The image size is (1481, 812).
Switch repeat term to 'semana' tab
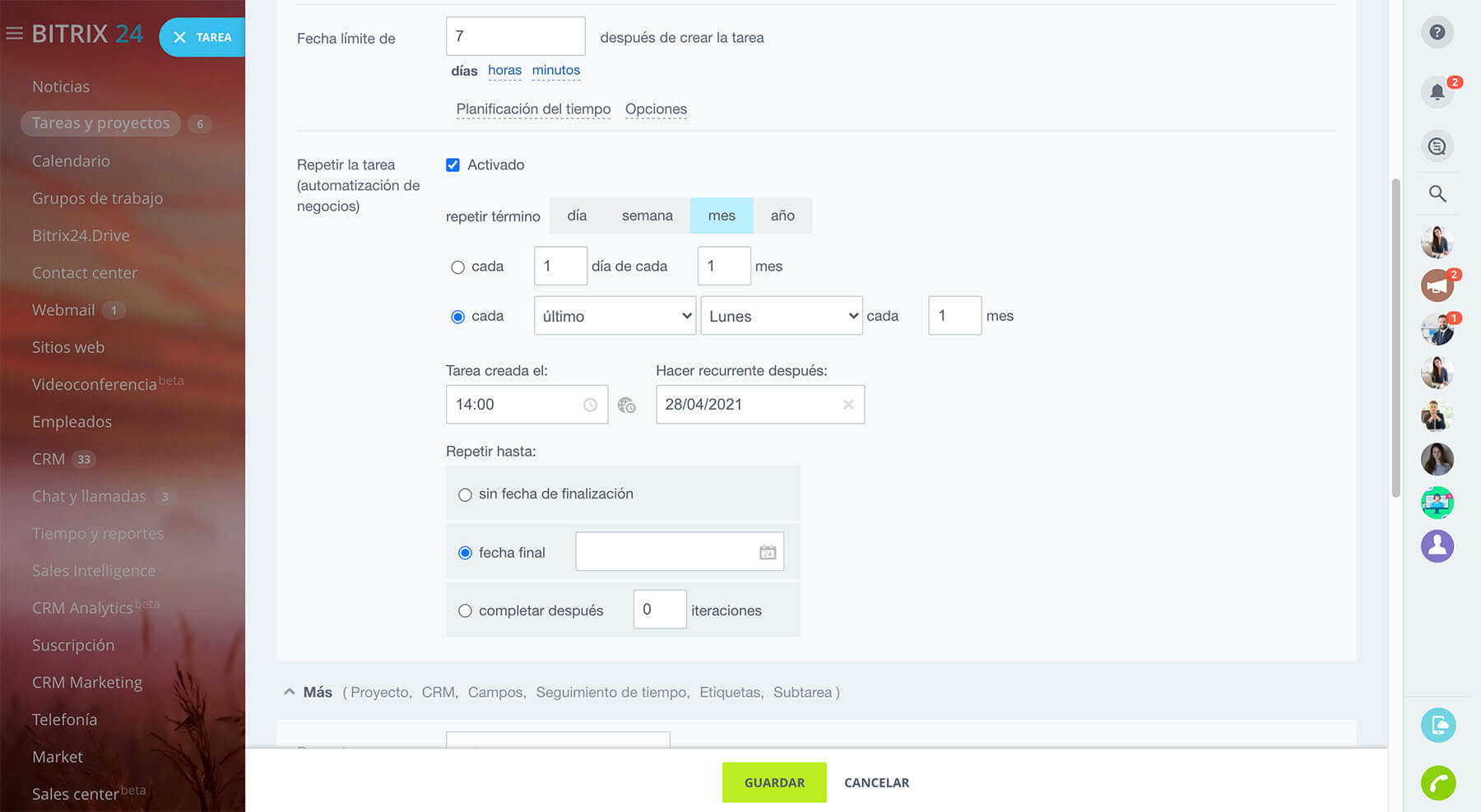pos(647,216)
